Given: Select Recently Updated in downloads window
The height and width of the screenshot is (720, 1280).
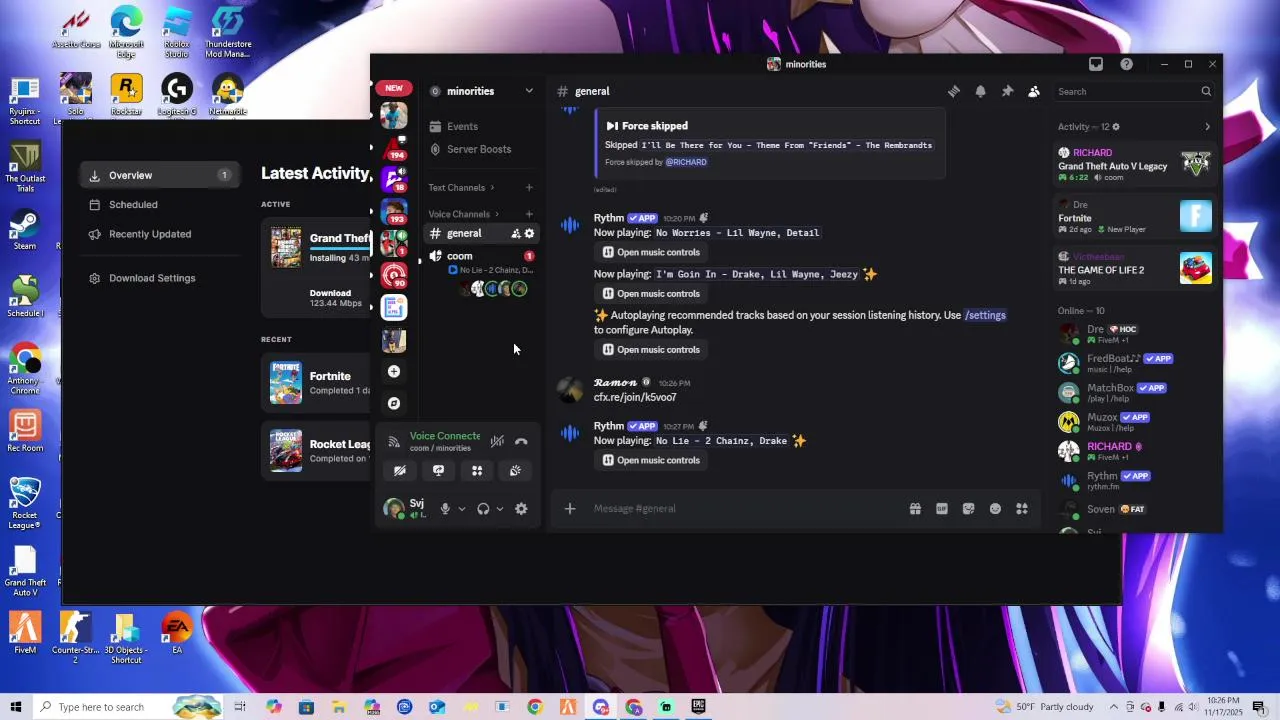Looking at the screenshot, I should pyautogui.click(x=160, y=234).
